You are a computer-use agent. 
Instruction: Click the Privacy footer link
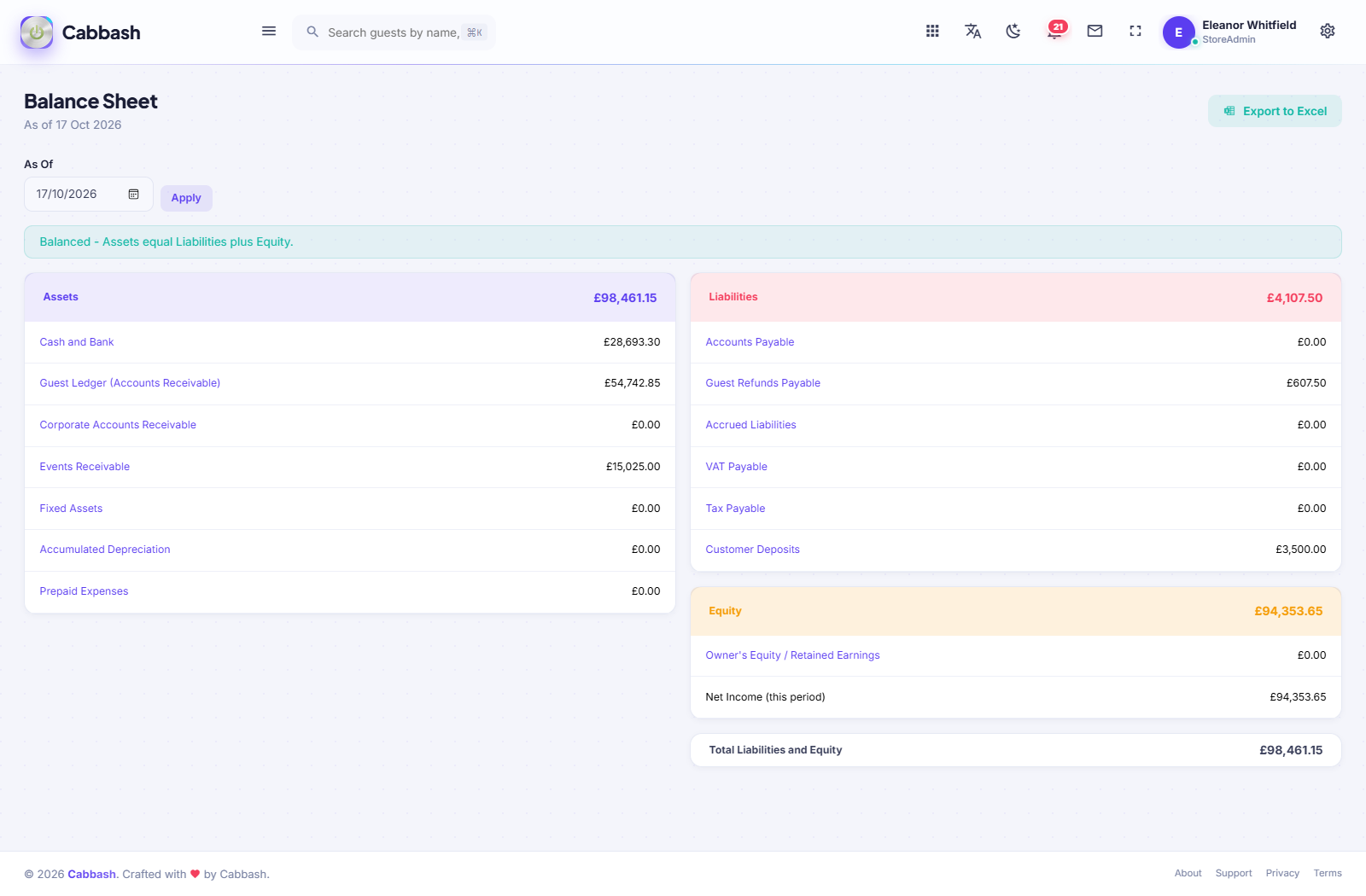1282,873
